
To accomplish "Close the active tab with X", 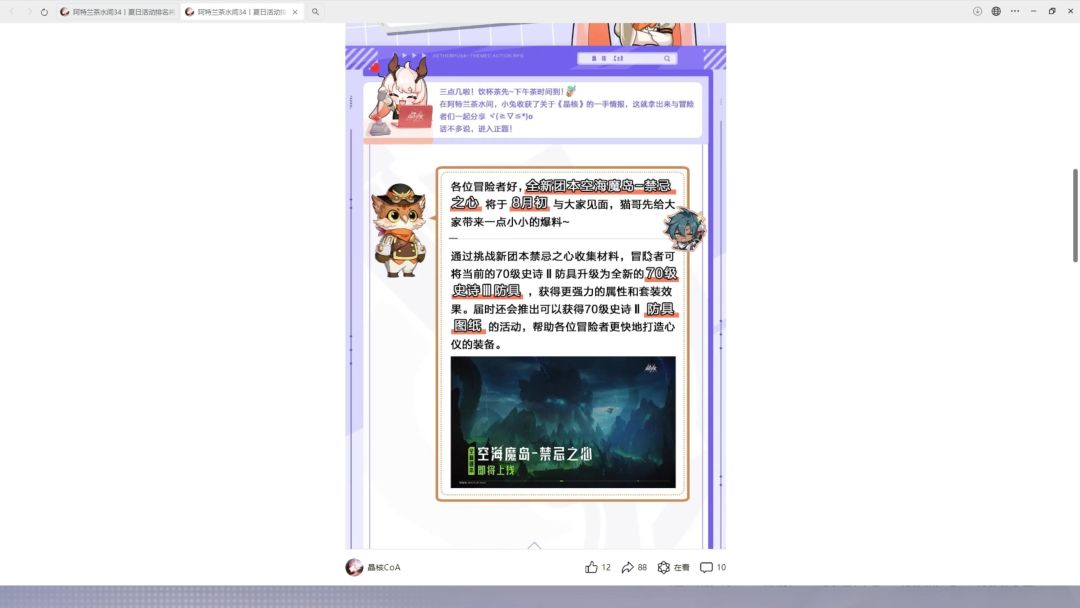I will click(x=295, y=12).
